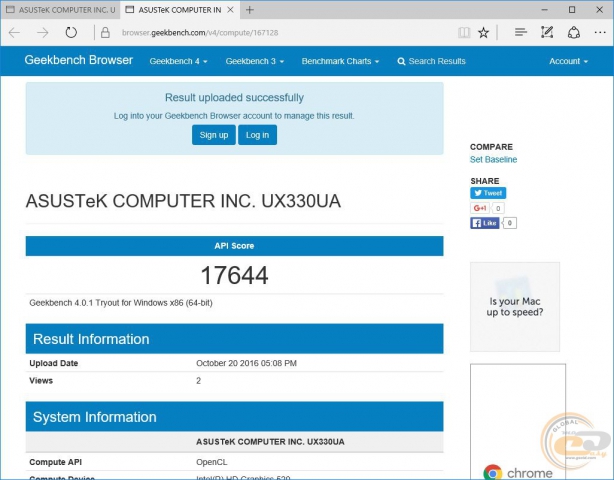Maximize the Edge browser window

click(x=572, y=10)
